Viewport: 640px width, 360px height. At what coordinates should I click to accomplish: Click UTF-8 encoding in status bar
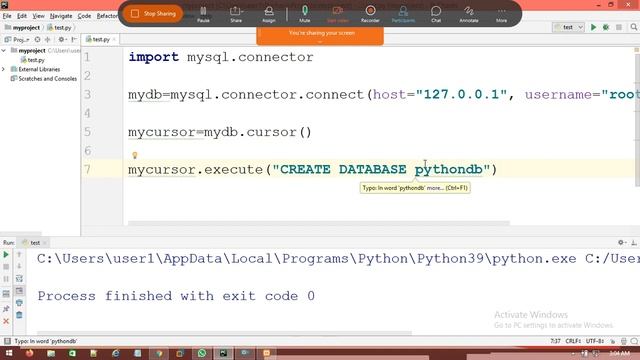595,341
